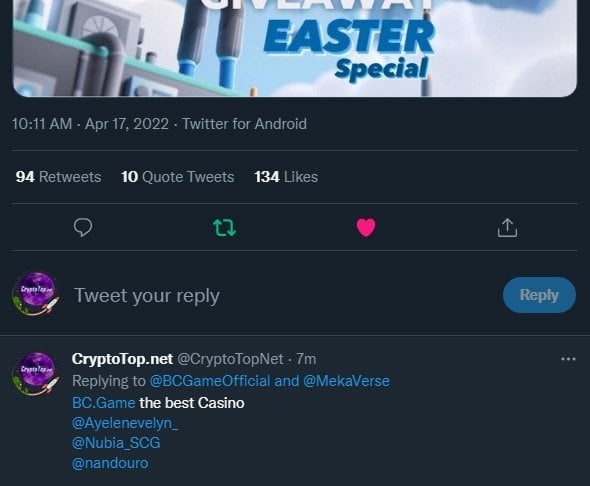This screenshot has height=486, width=590.
Task: View the 134 Likes list
Action: (x=286, y=177)
